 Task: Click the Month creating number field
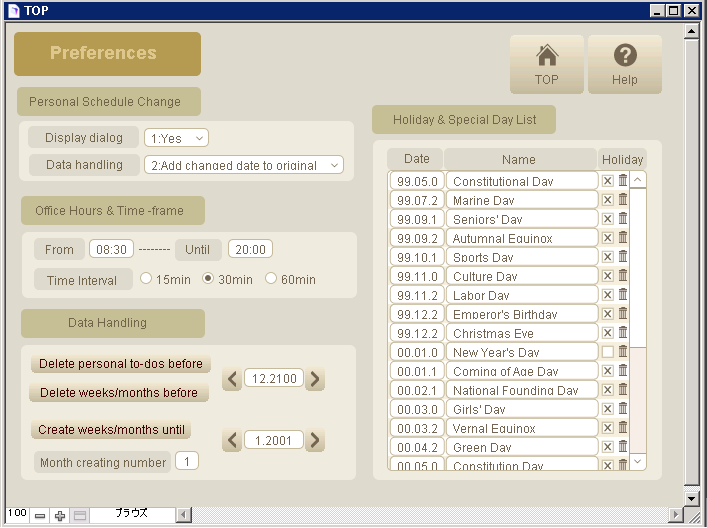(187, 461)
